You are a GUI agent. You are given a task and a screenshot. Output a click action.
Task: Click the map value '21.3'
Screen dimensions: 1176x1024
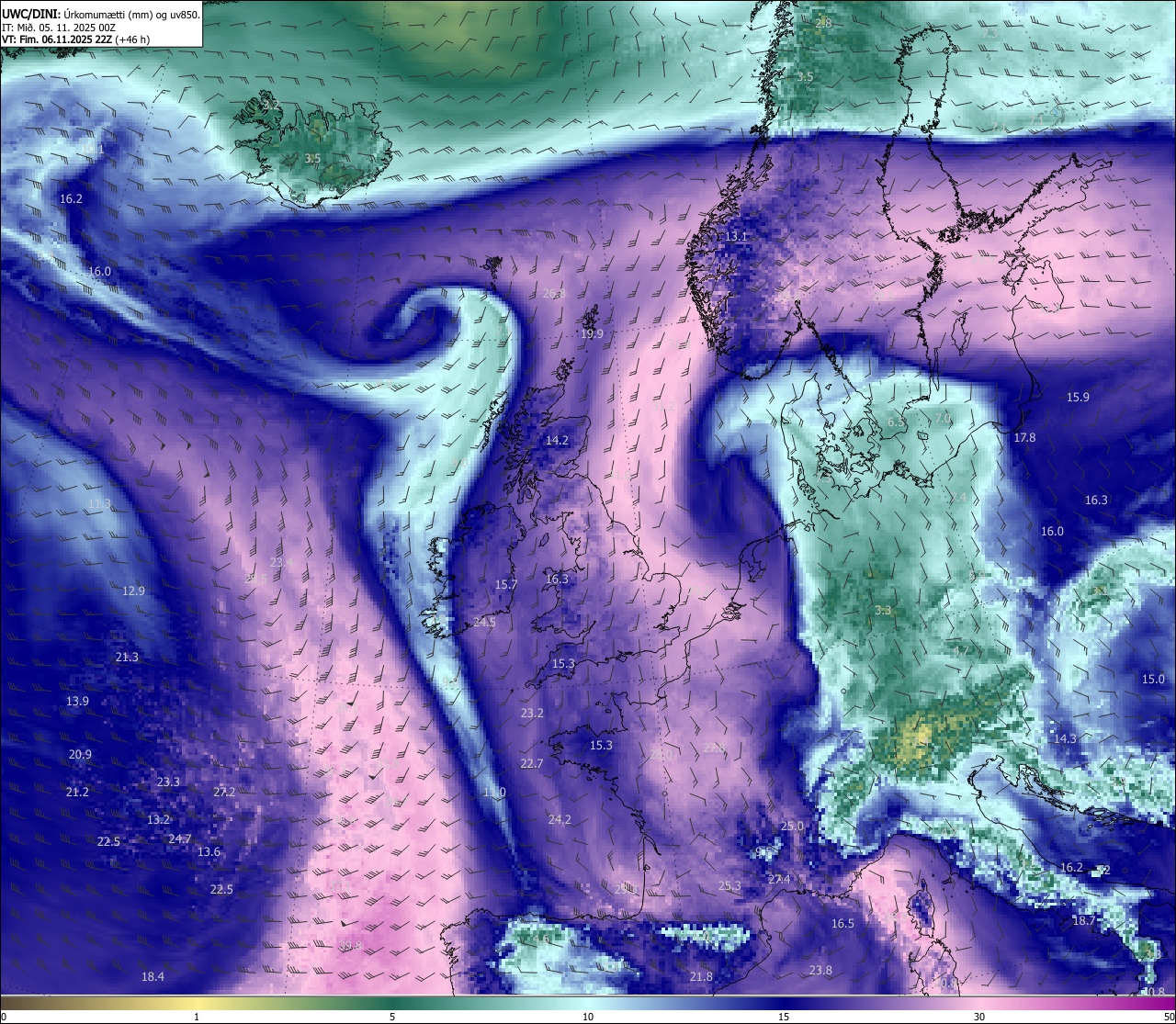[127, 658]
